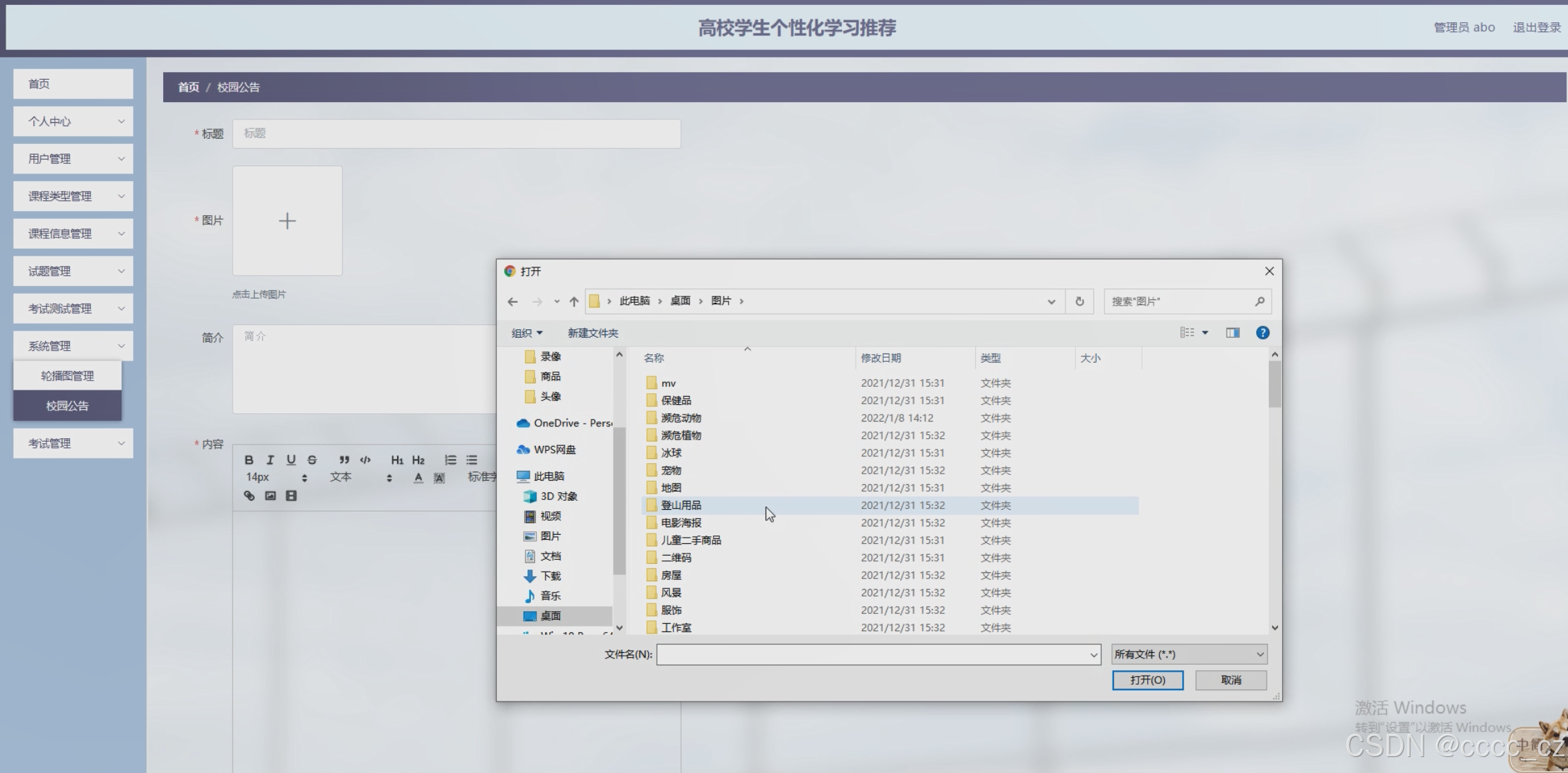Insert a code block in the editor
The width and height of the screenshot is (1568, 773).
366,460
